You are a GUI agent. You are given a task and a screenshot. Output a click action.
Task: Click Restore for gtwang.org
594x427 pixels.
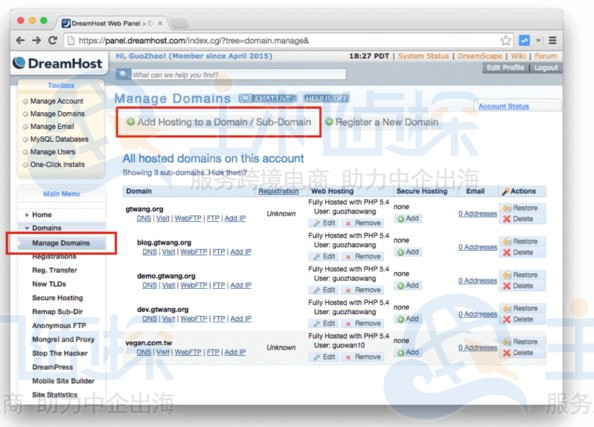521,208
